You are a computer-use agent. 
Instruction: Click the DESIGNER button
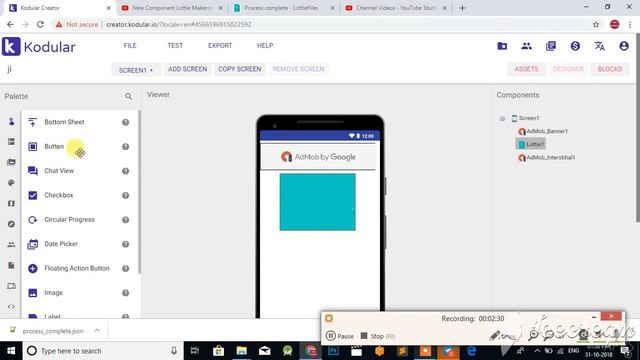[x=568, y=69]
